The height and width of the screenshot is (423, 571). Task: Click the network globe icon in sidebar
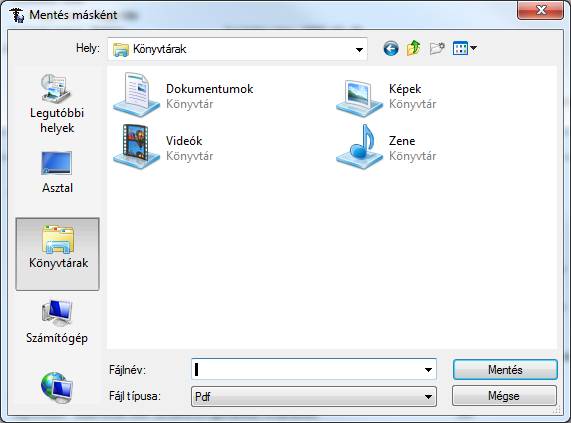click(57, 387)
